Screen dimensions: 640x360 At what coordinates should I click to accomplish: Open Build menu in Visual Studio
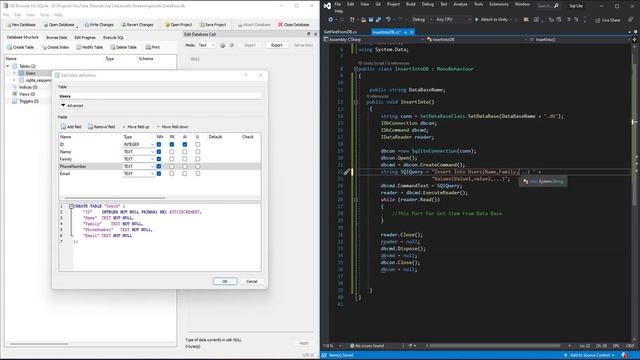[x=411, y=4]
